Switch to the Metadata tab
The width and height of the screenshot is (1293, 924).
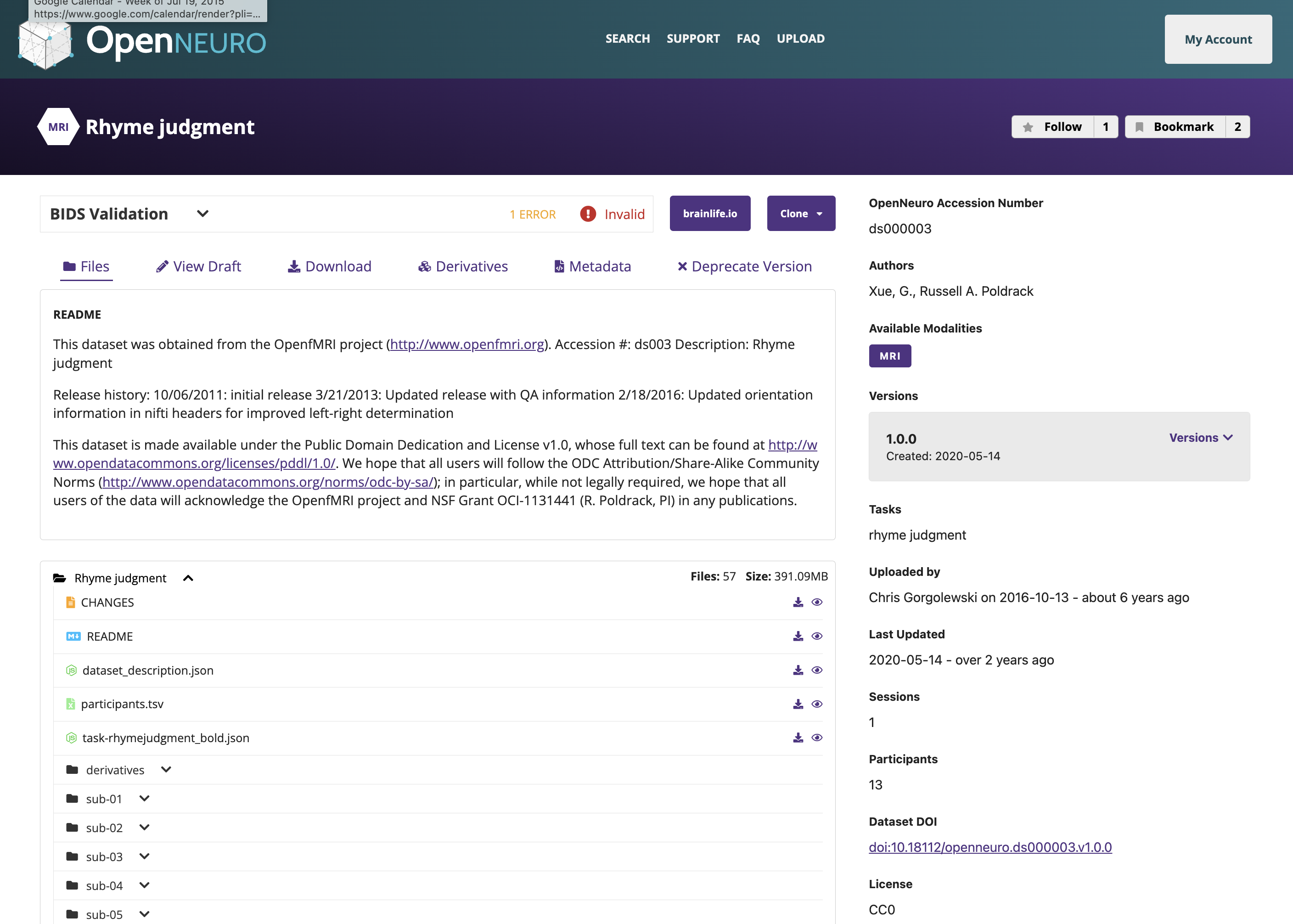point(592,266)
